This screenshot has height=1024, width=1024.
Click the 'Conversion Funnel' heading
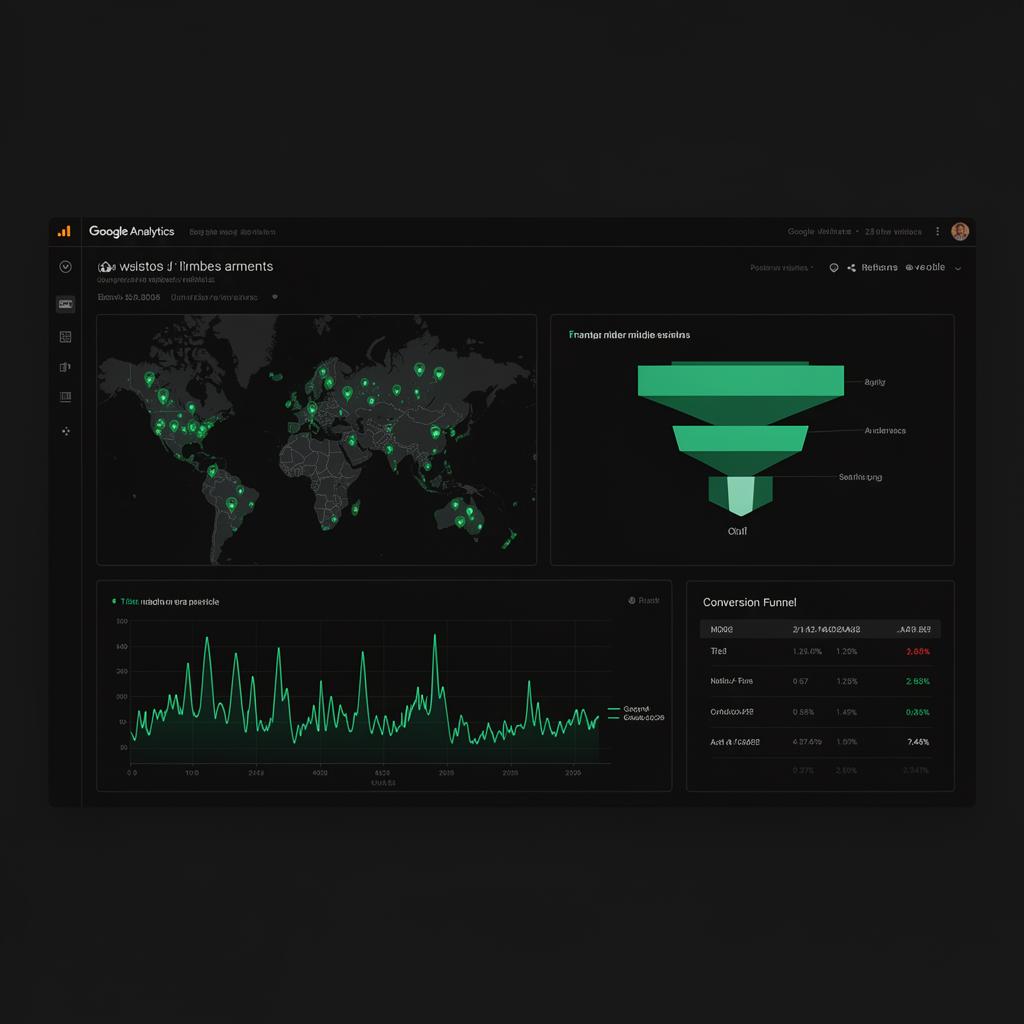tap(750, 602)
